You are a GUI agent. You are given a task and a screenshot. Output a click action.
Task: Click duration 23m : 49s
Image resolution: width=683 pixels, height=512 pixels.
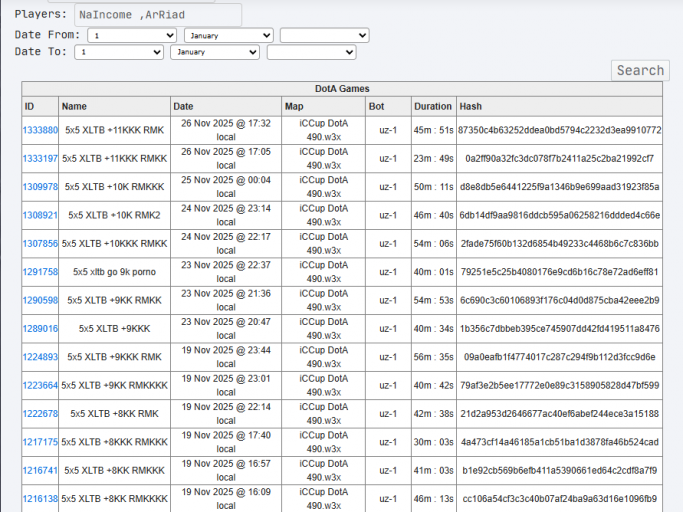pos(433,158)
